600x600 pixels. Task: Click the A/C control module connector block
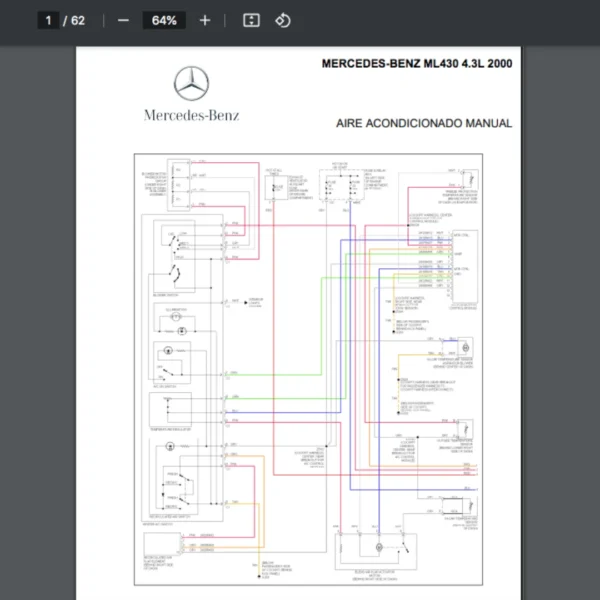pyautogui.click(x=461, y=267)
